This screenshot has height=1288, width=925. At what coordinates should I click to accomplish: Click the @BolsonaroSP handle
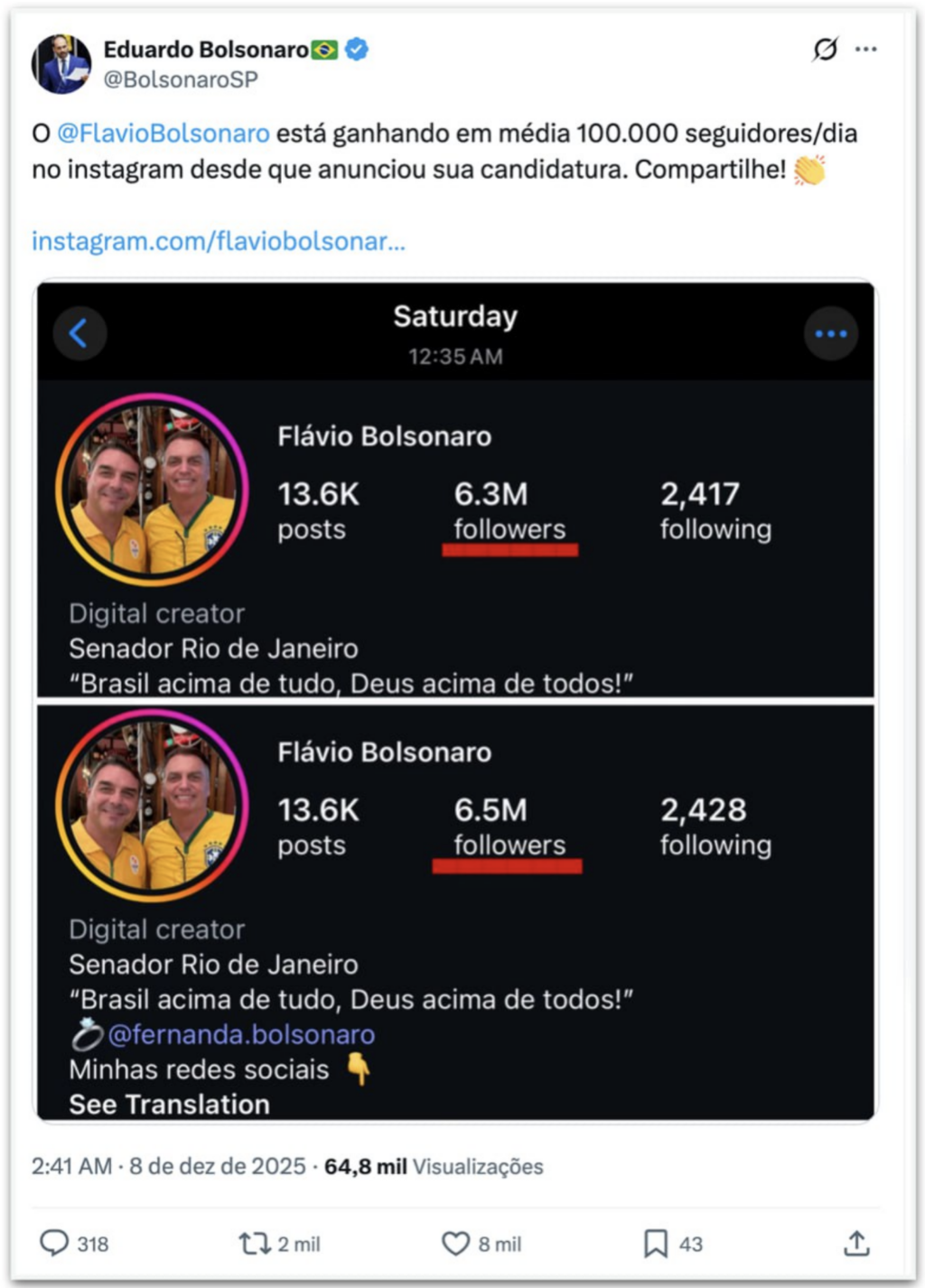point(181,79)
